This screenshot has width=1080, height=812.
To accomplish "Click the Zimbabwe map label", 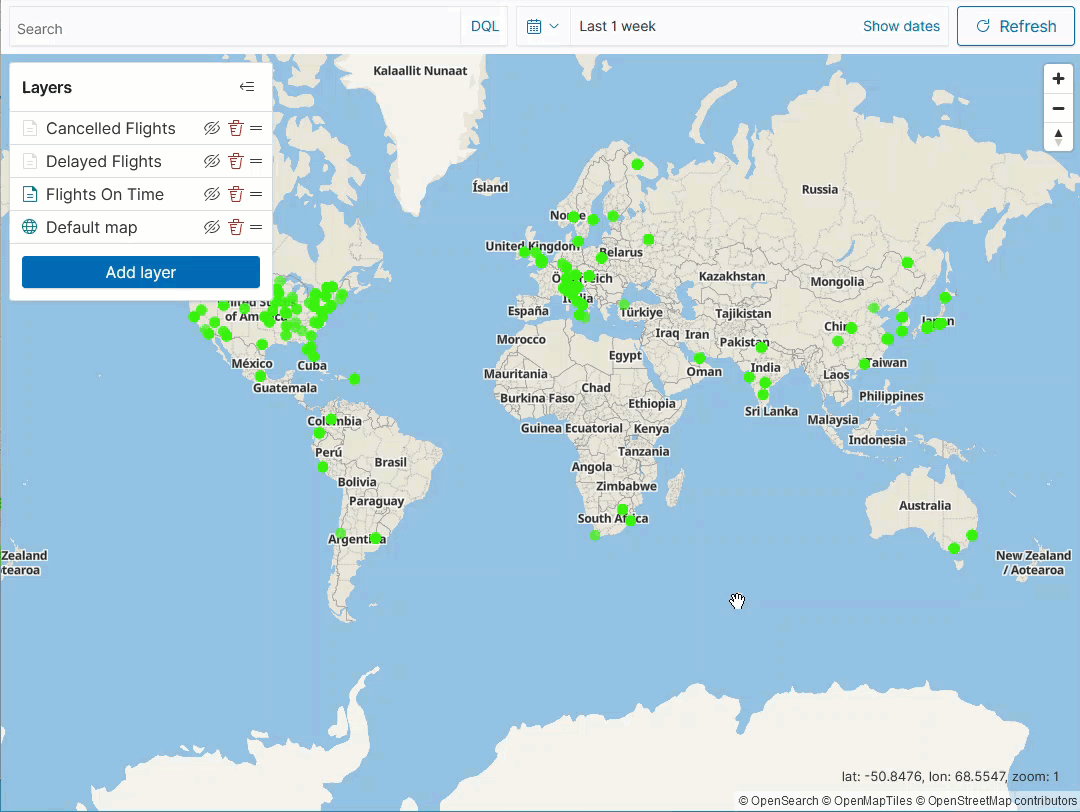I will click(626, 486).
